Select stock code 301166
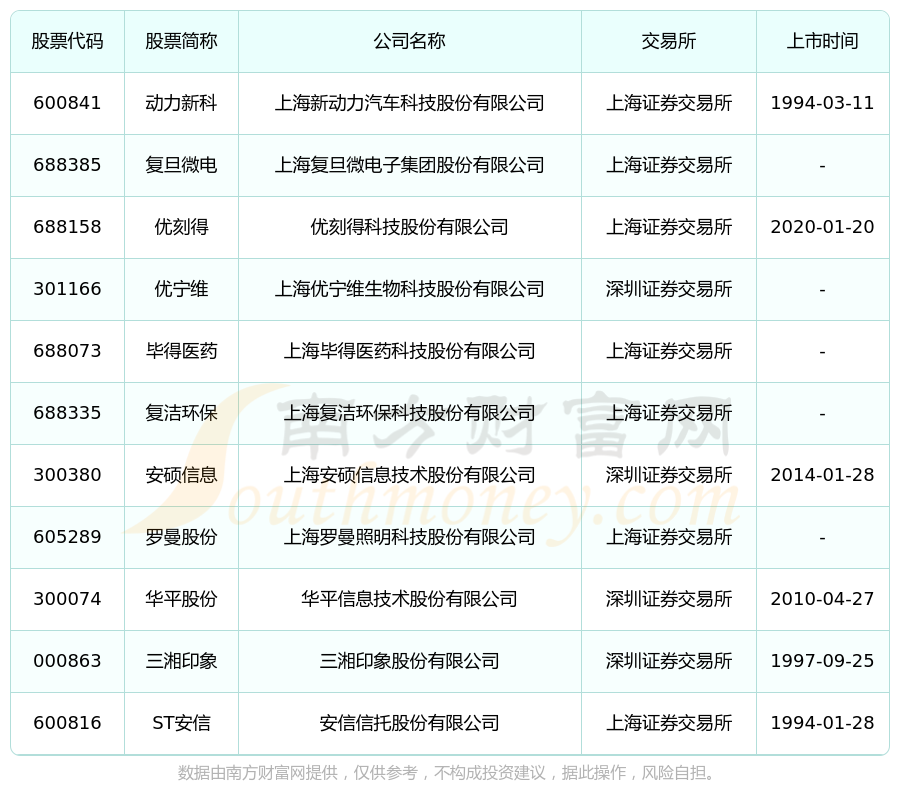Screen dimensions: 900x800 (x=67, y=289)
